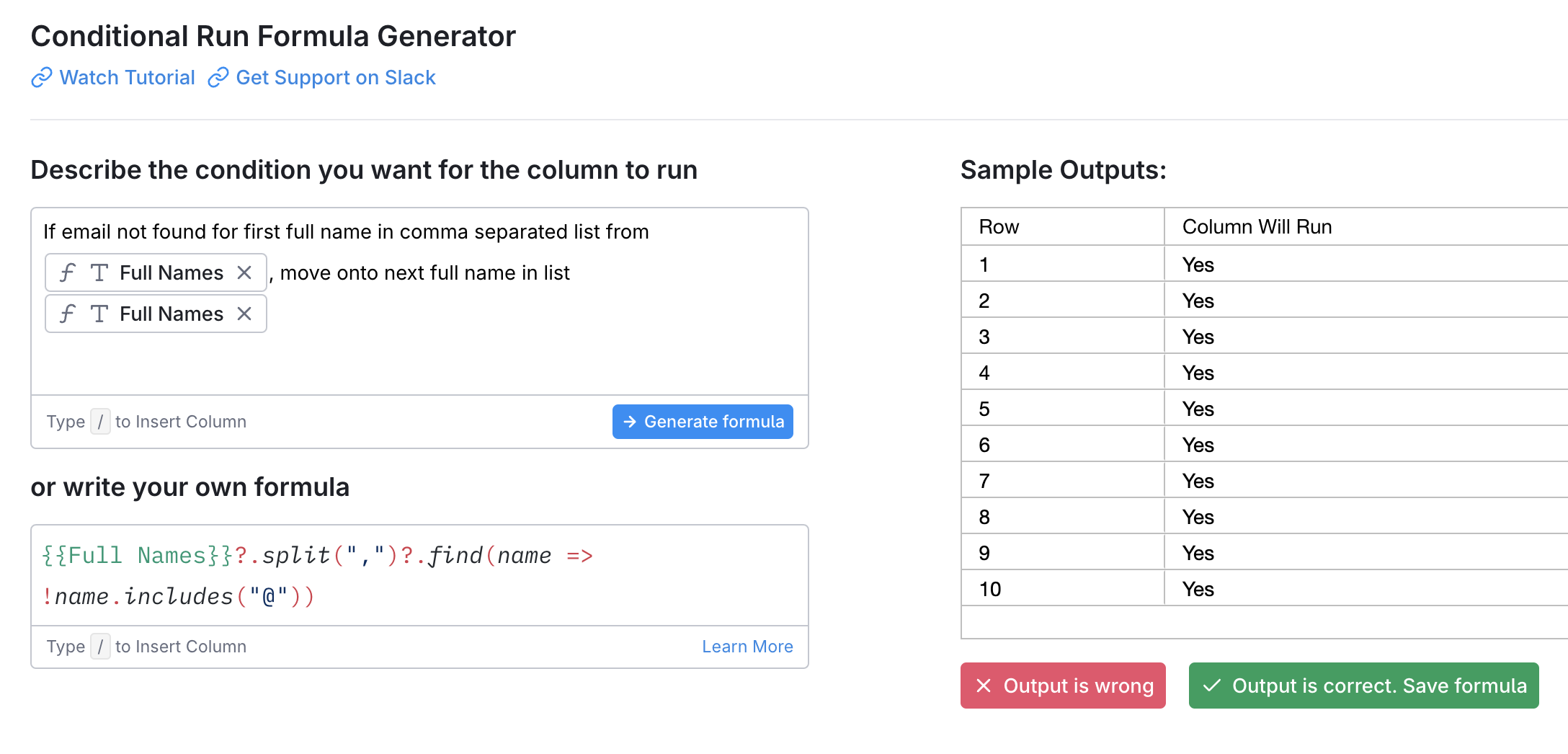Click the formula icon in first Full Names chip
The height and width of the screenshot is (754, 1568).
tap(68, 272)
